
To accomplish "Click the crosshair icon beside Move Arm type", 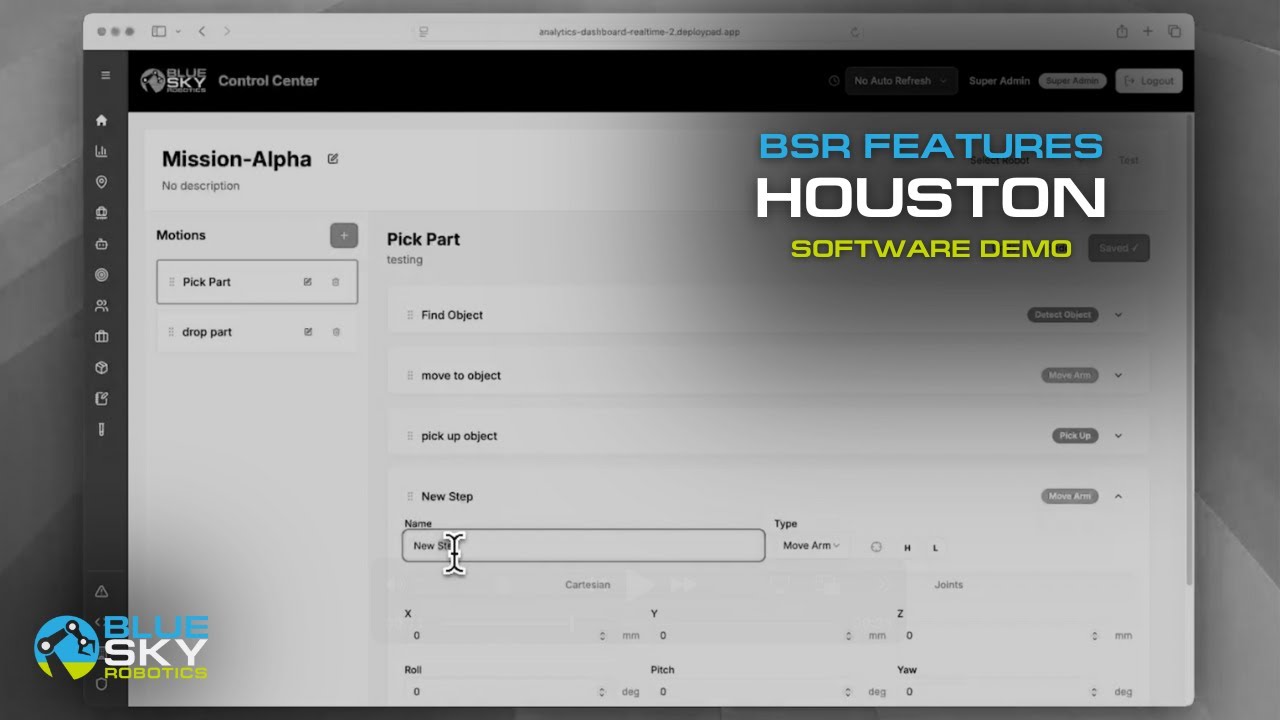I will tap(876, 547).
